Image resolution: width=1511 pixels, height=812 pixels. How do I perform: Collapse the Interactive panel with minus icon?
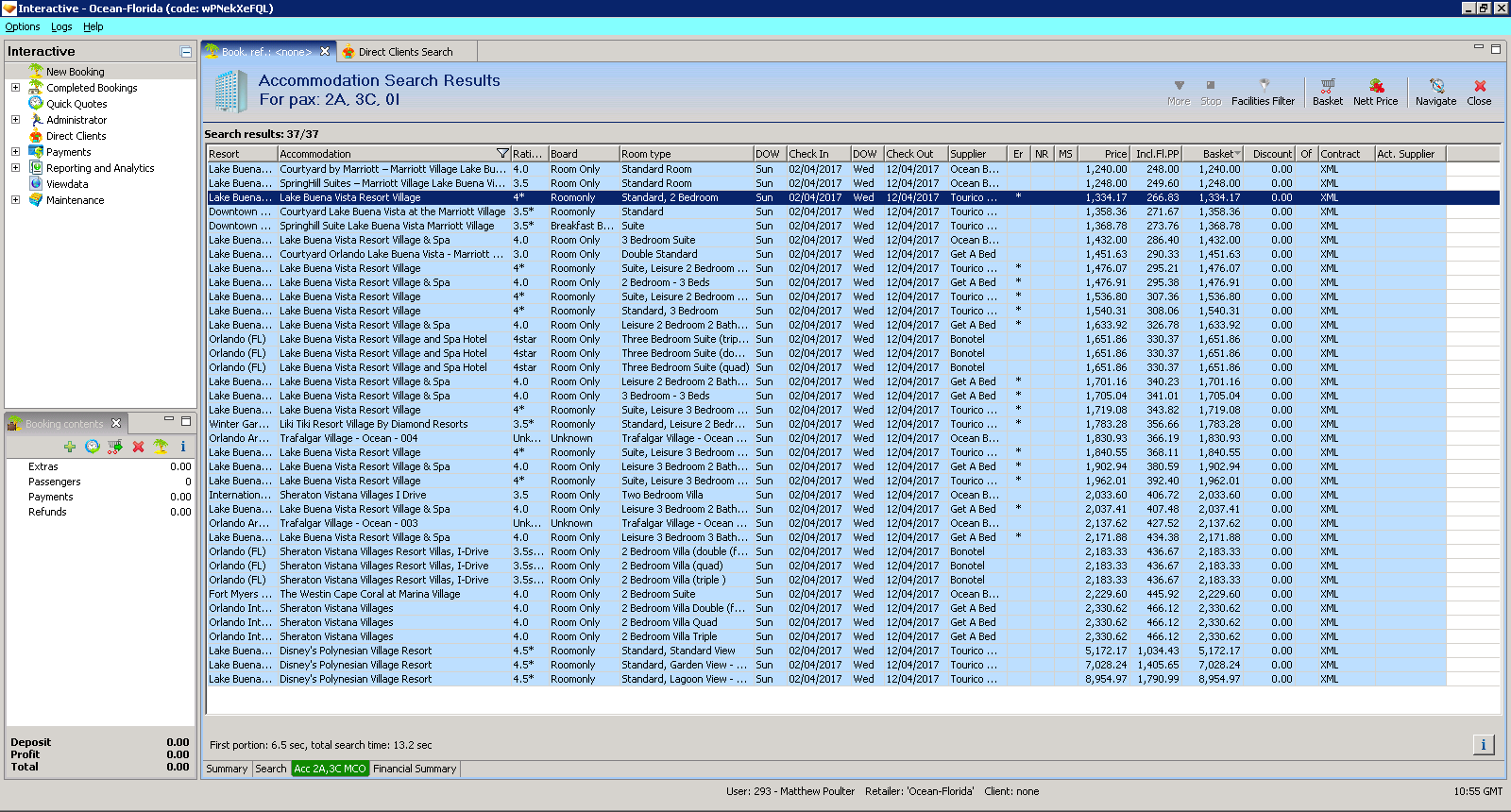click(186, 52)
